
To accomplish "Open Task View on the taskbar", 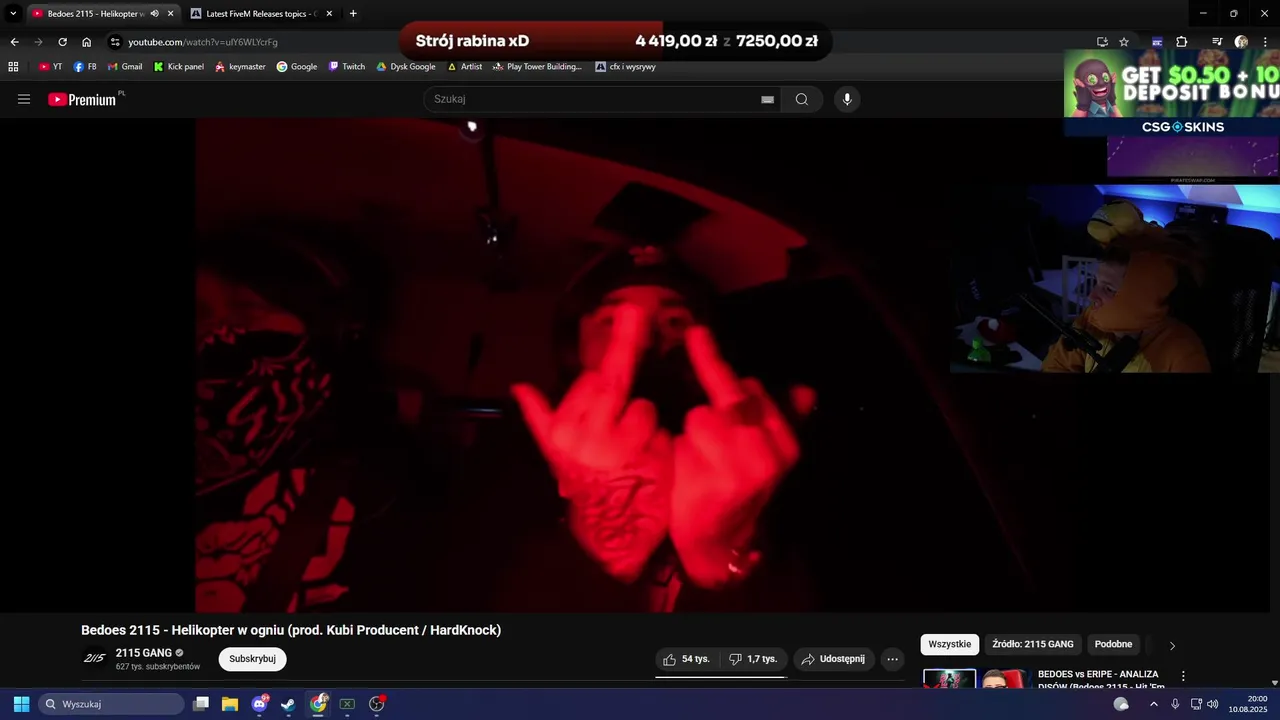I will 201,704.
